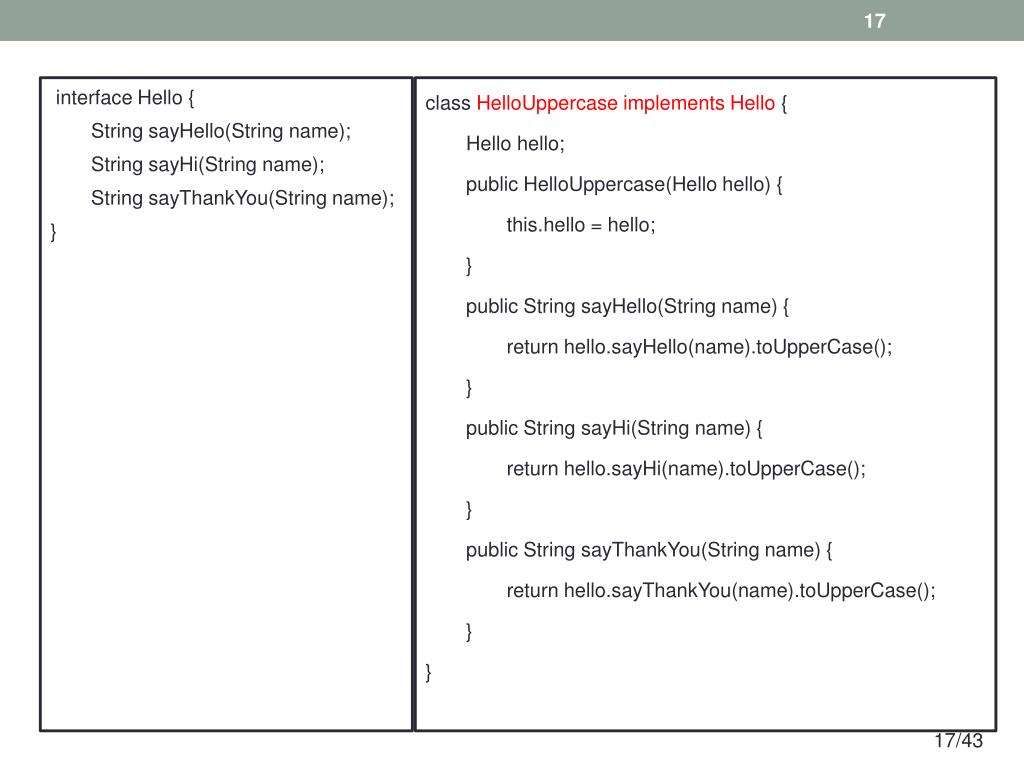
Task: Click constructor 'public HelloUppercase(Hello hello) {'
Action: [x=624, y=185]
